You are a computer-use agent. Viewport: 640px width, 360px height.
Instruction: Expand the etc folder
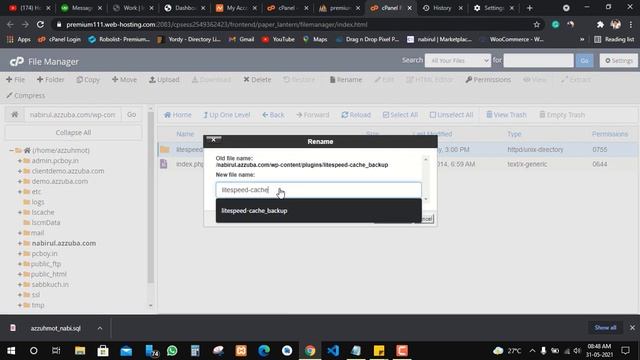click(x=20, y=191)
